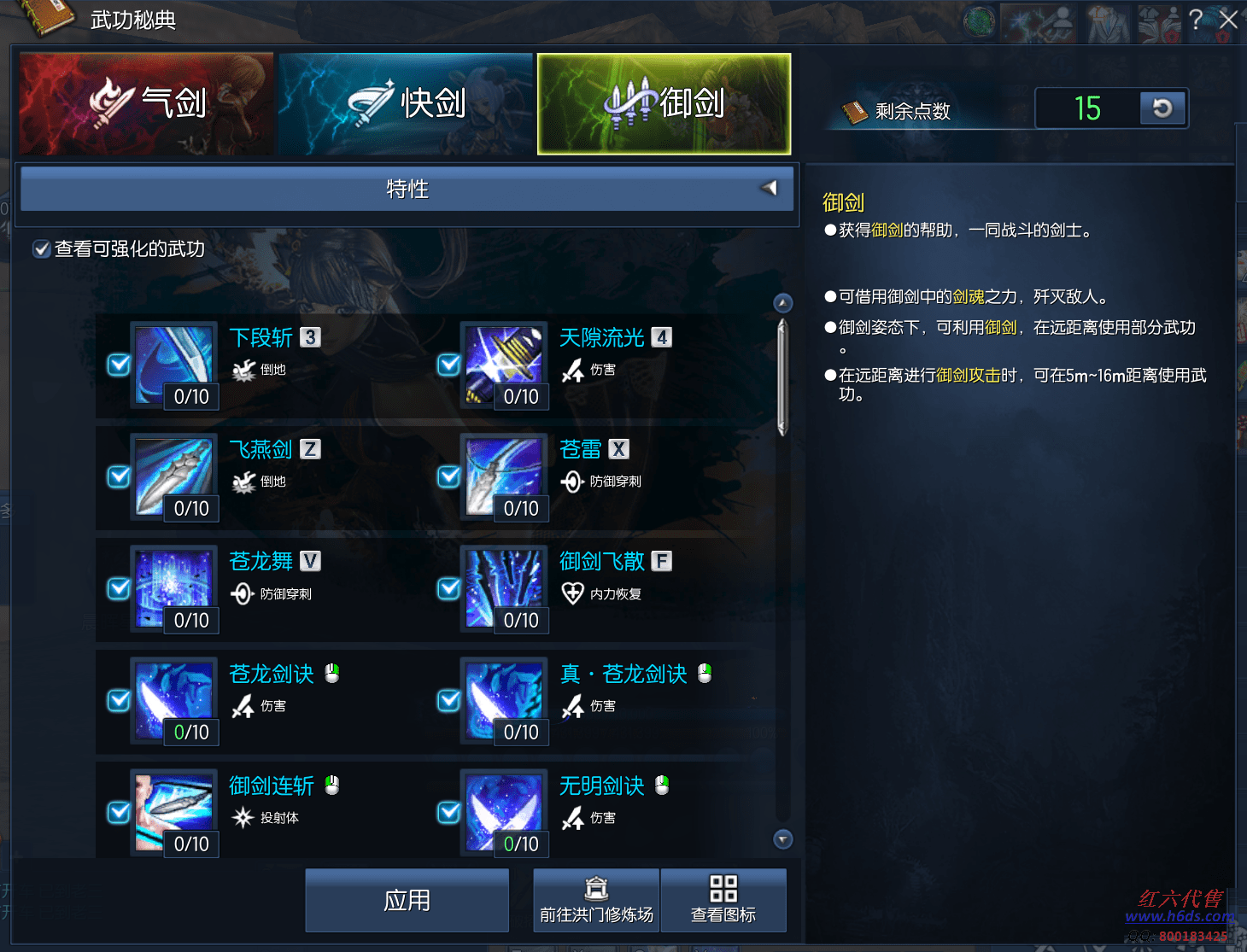The width and height of the screenshot is (1247, 952).
Task: Click the 下段斩 skill icon
Action: click(x=174, y=365)
